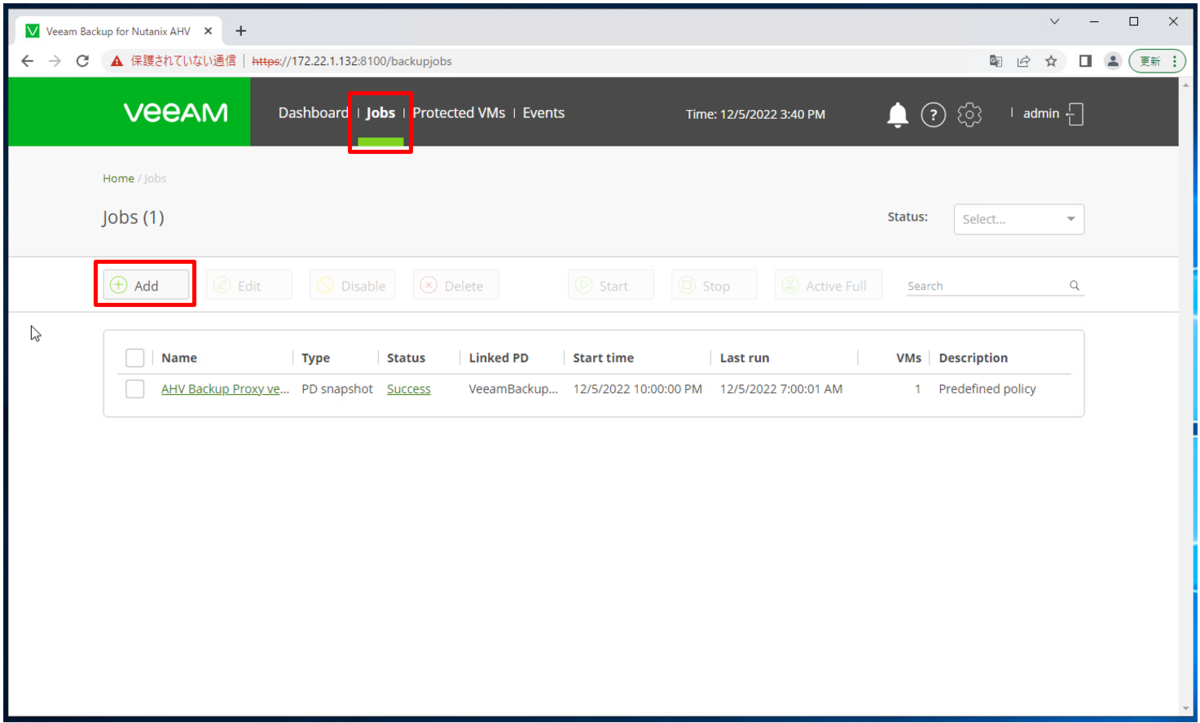
Task: Click the browser address bar URL
Action: [x=351, y=61]
